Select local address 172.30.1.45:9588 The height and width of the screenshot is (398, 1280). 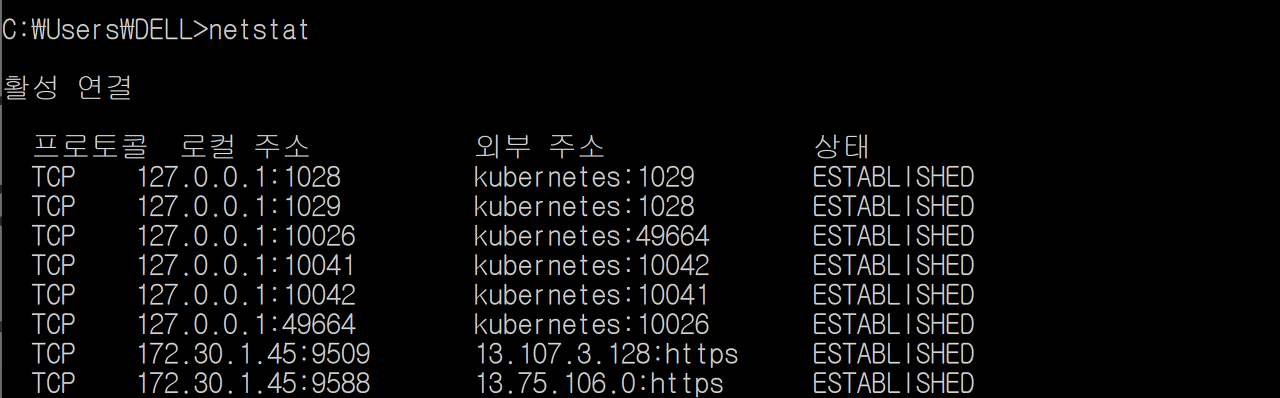(x=253, y=384)
